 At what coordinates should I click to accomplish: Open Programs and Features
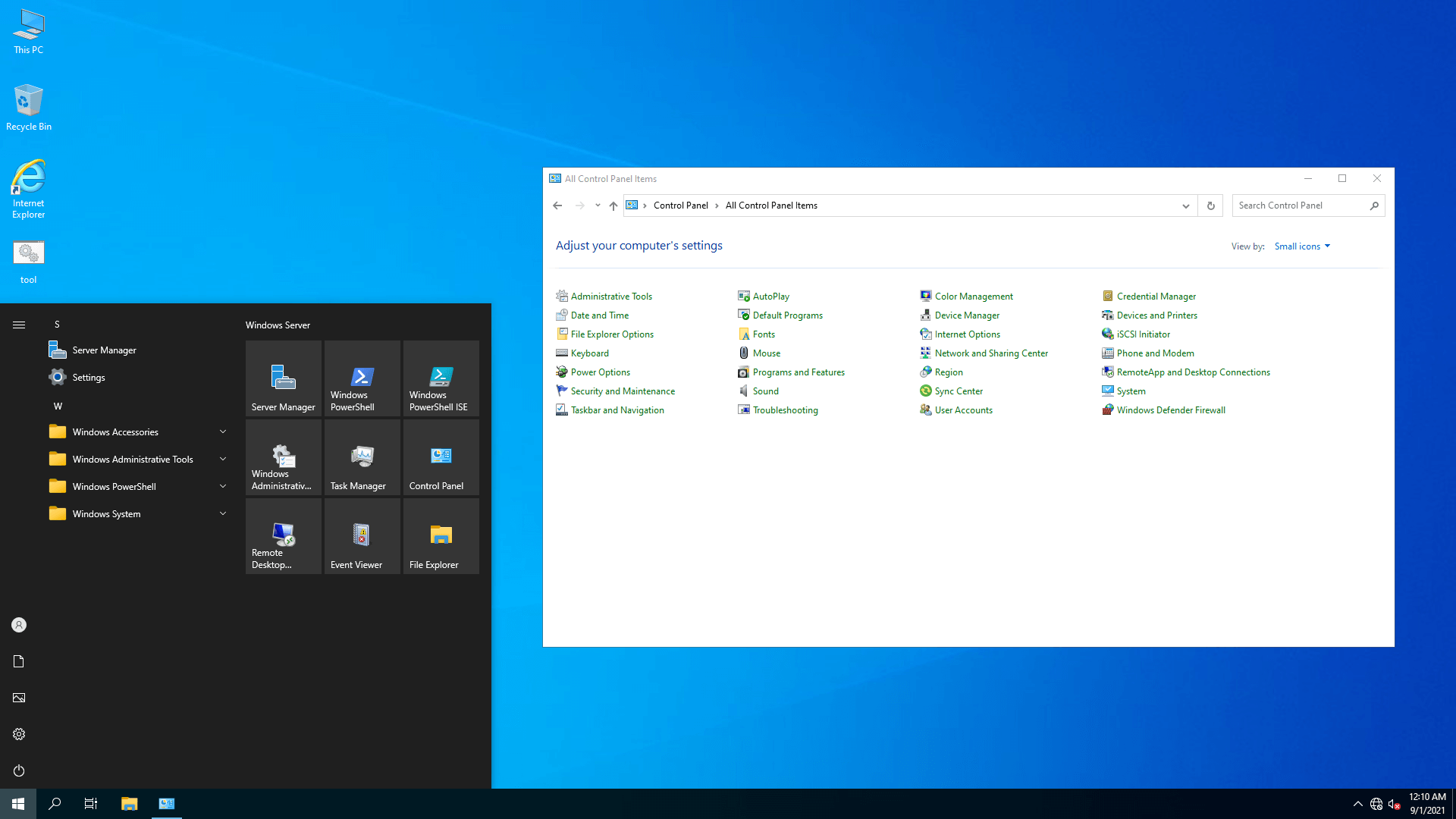click(798, 372)
